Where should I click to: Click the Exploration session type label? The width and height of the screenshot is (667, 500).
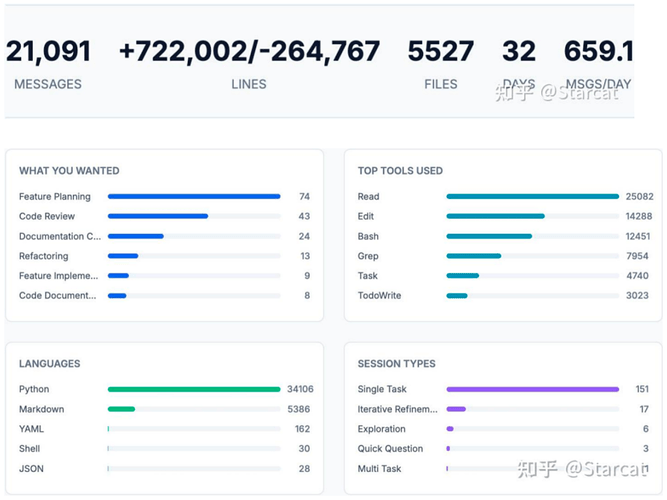pos(384,429)
